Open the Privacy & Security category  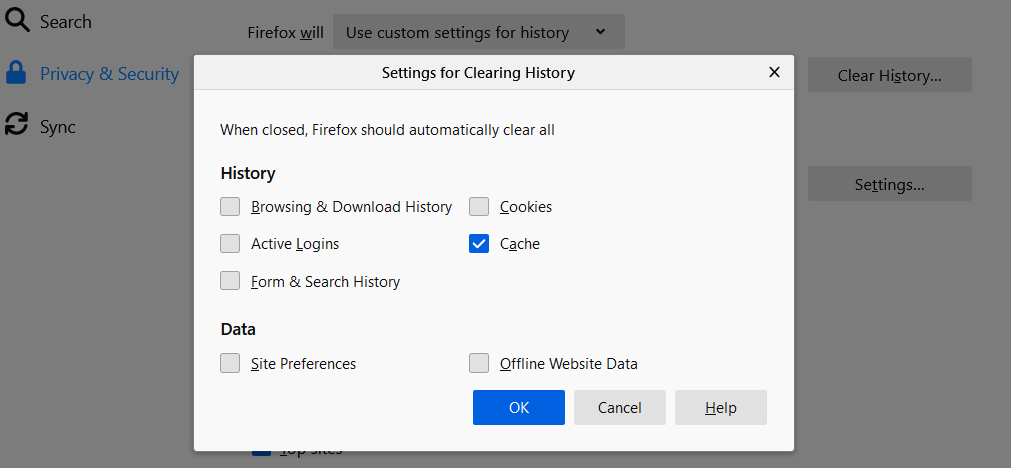(109, 74)
